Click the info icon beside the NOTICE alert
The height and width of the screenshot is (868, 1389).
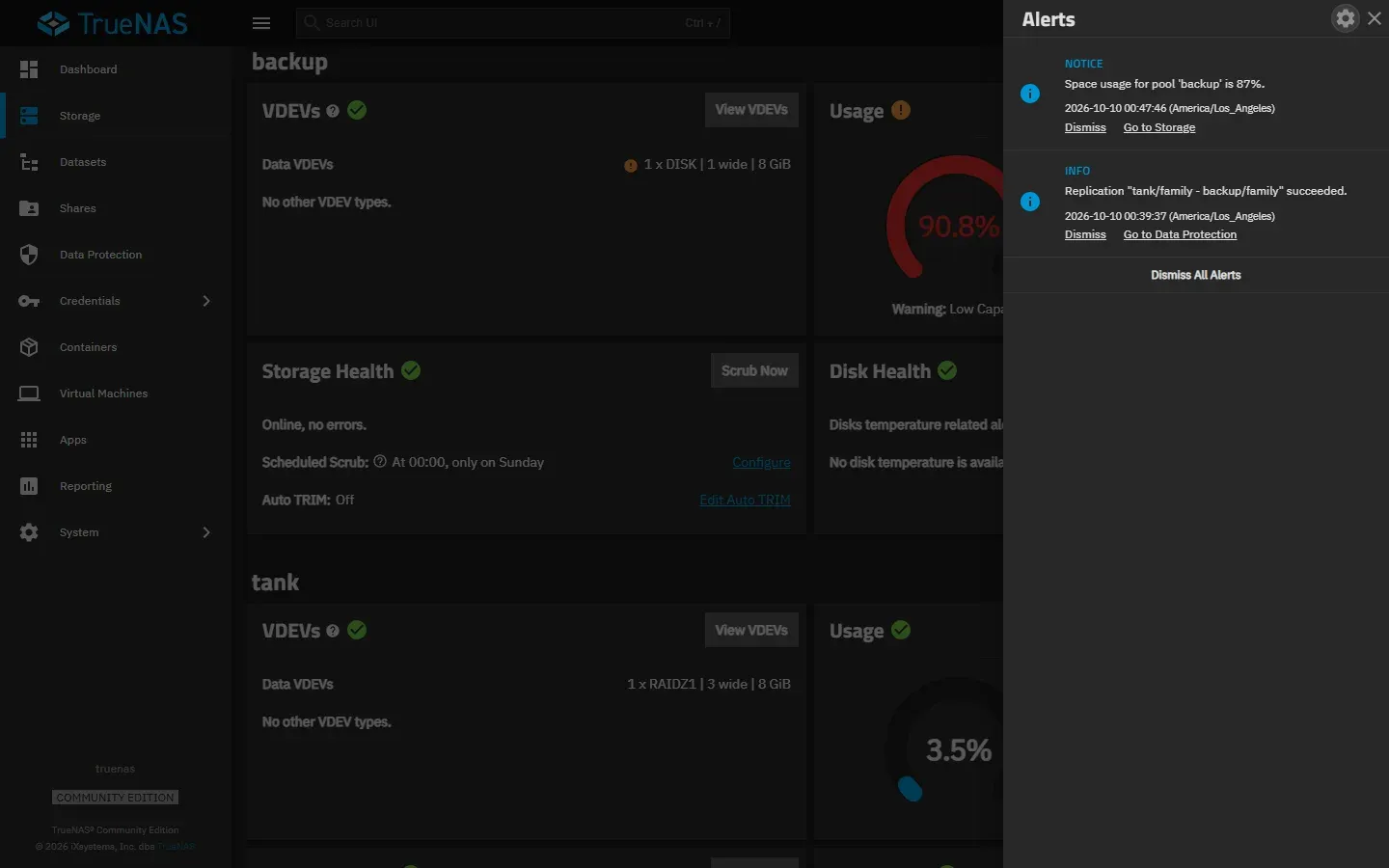point(1030,94)
